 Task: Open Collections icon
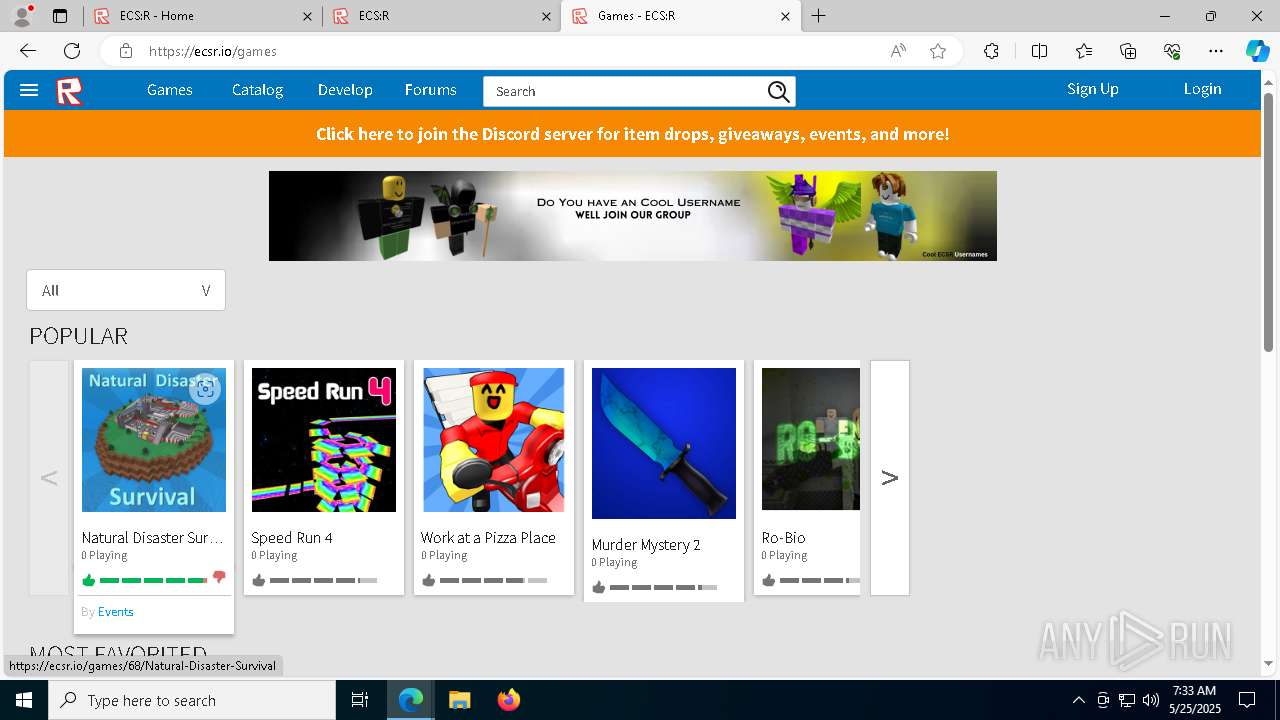1128,51
